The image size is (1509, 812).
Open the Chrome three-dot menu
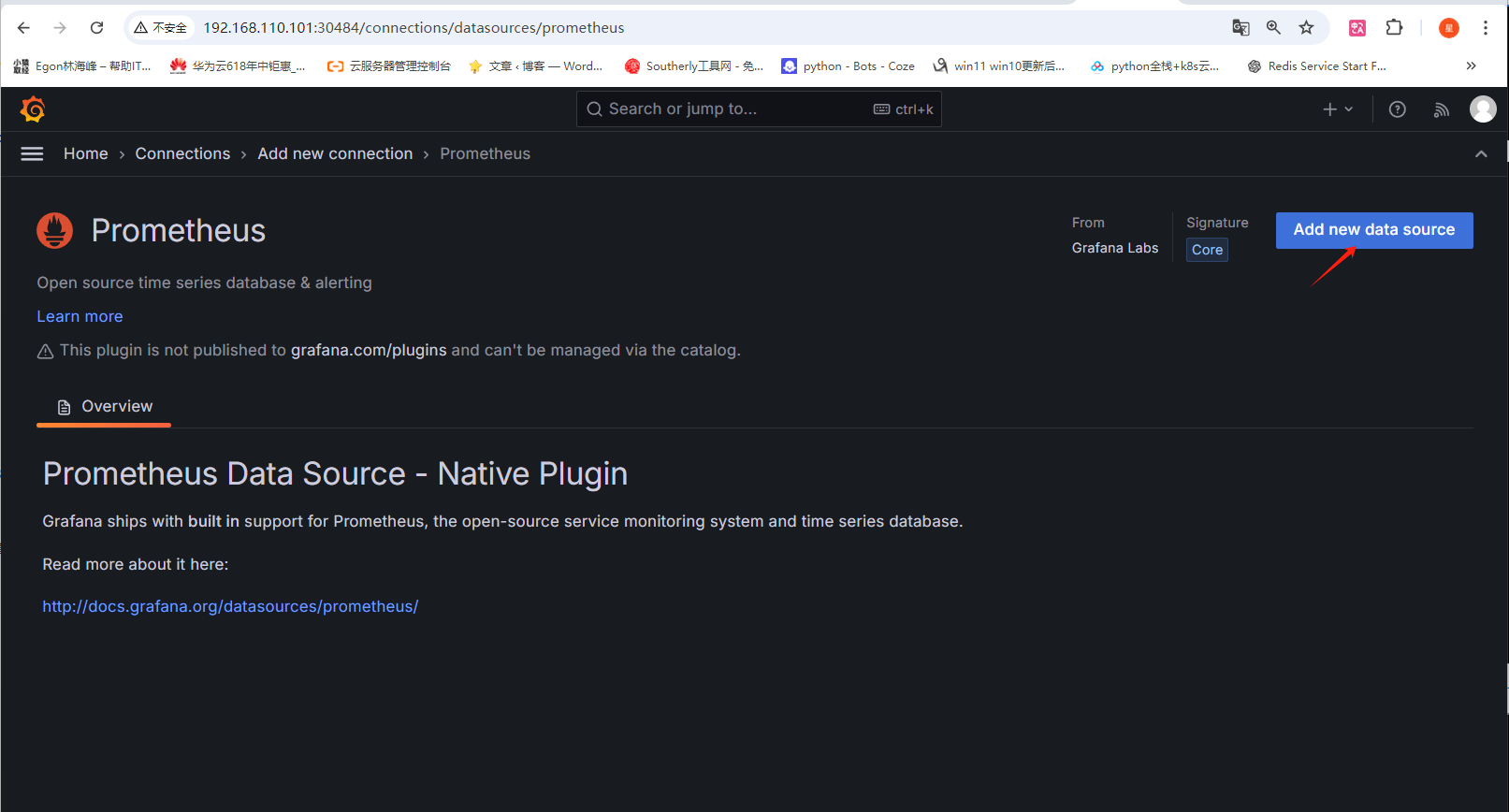1485,28
